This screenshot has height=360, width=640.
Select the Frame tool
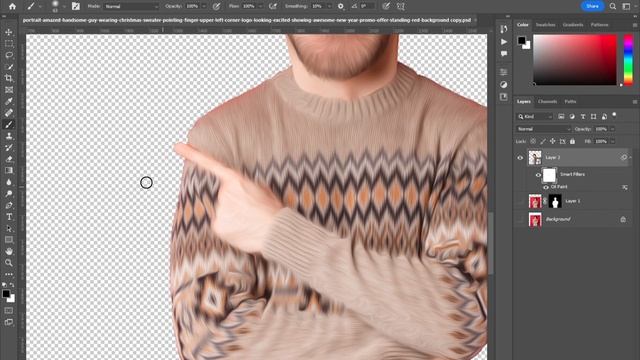(9, 90)
